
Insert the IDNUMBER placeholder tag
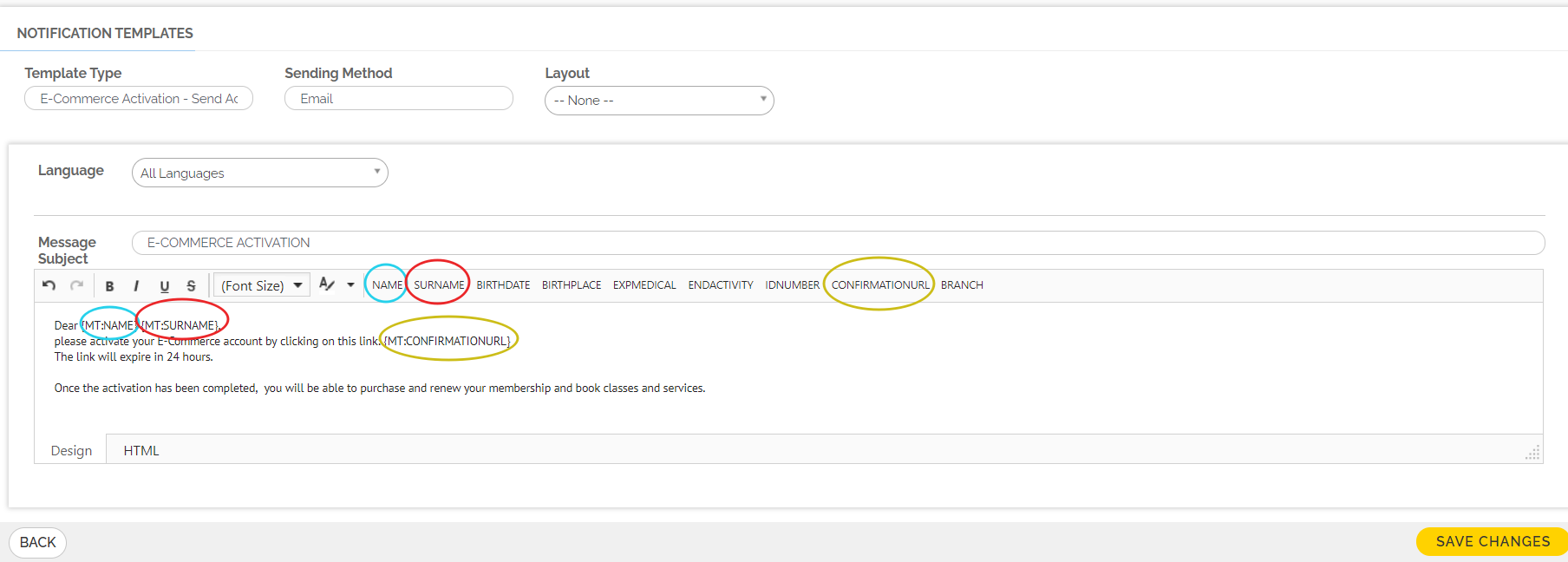point(792,284)
